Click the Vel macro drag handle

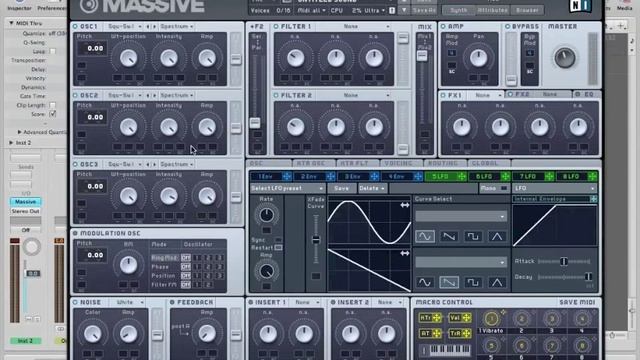(x=466, y=318)
